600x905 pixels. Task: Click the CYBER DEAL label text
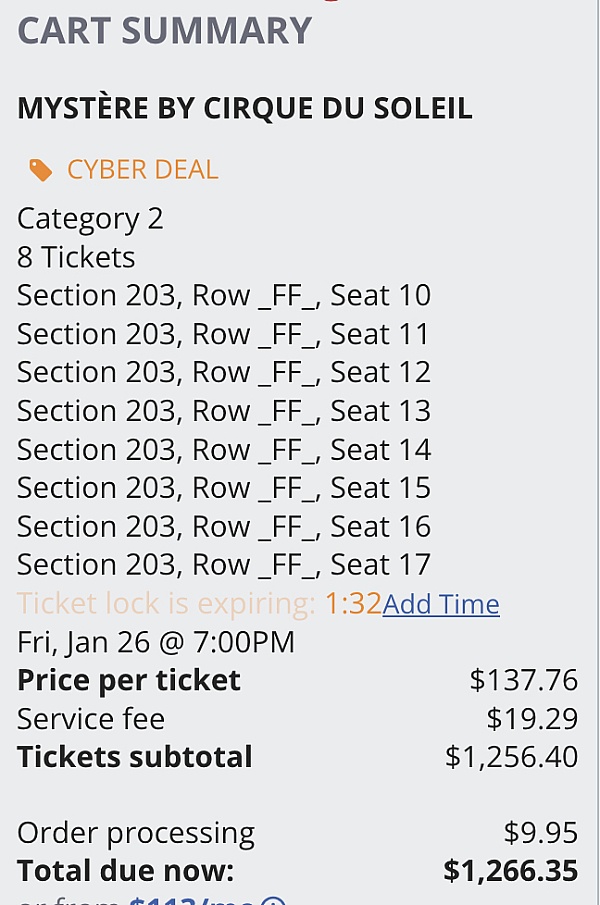tap(142, 170)
